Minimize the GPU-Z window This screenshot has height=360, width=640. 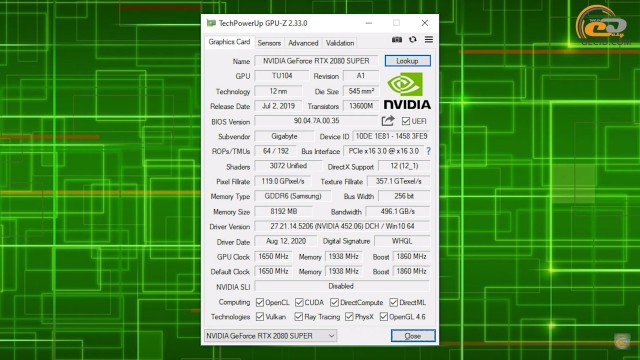click(x=369, y=23)
